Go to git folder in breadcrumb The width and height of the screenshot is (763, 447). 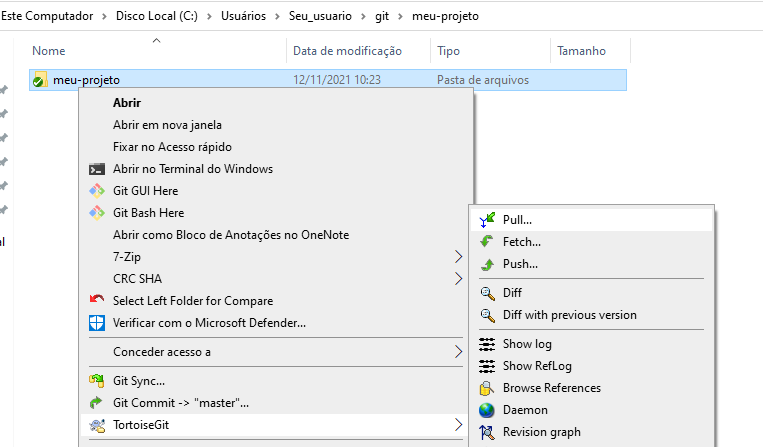(x=382, y=16)
